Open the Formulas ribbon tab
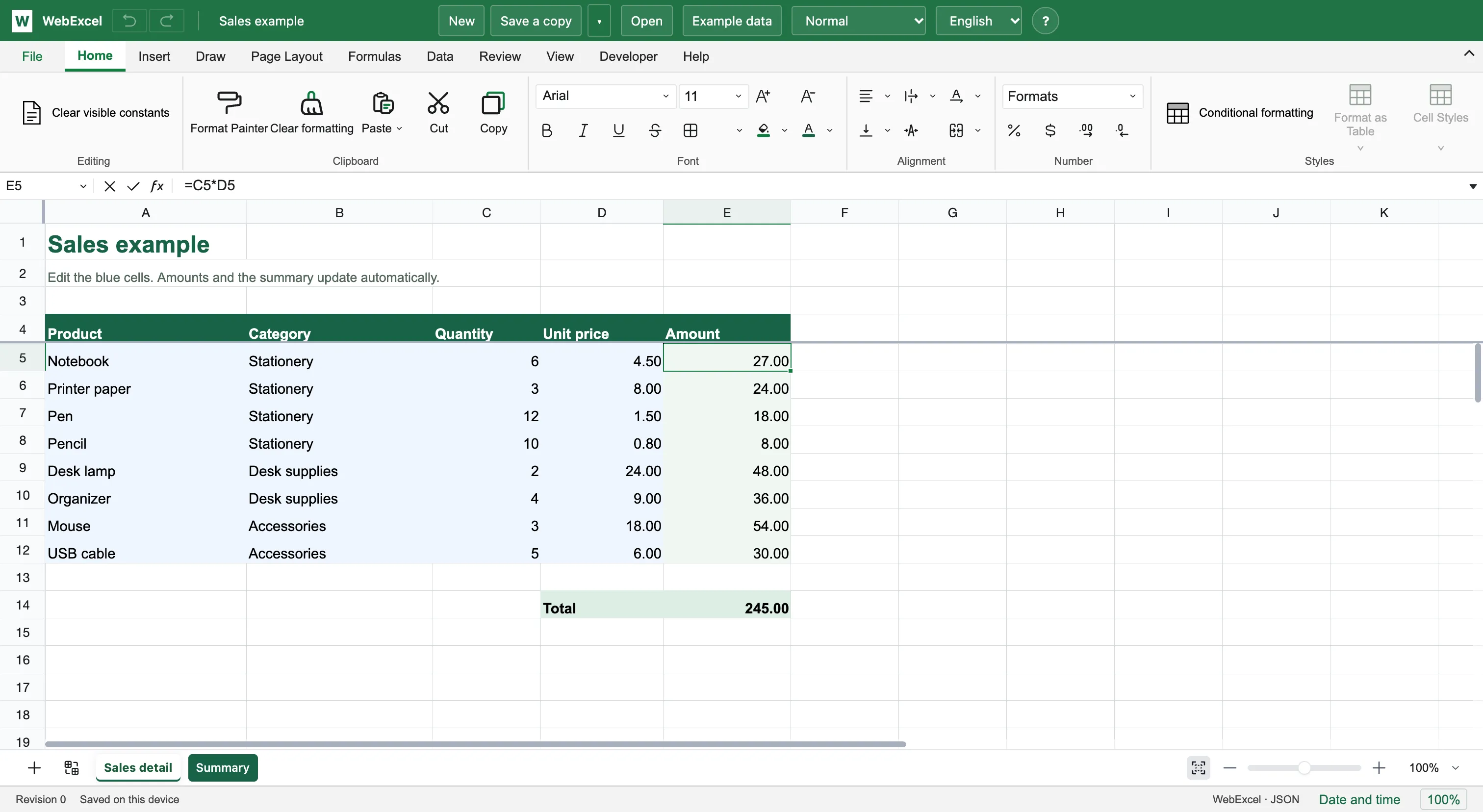 coord(374,56)
